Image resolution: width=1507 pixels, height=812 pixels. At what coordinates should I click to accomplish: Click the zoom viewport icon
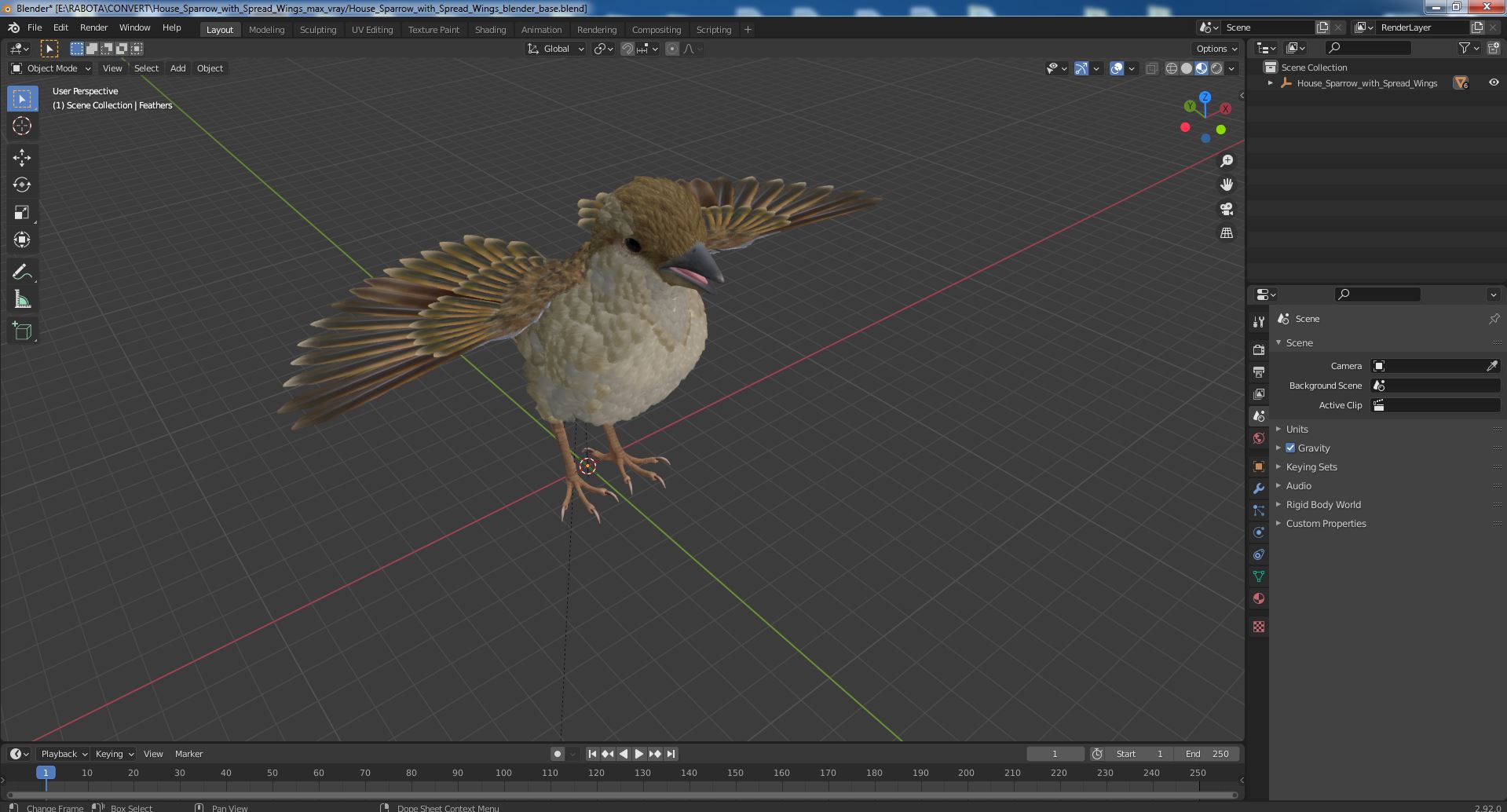pyautogui.click(x=1226, y=161)
